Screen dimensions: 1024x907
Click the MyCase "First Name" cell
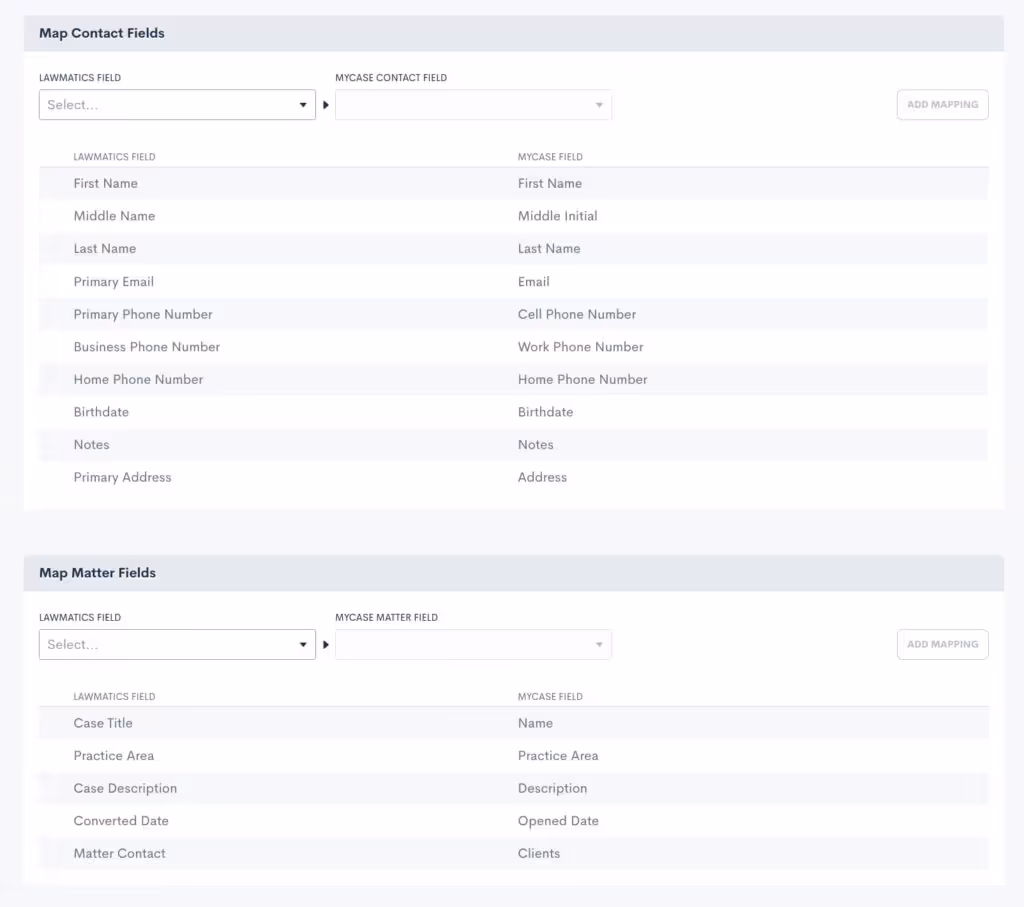[550, 183]
